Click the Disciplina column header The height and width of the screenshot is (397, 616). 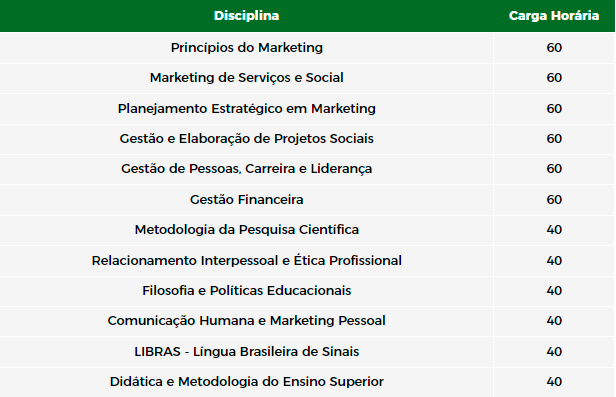click(x=246, y=16)
